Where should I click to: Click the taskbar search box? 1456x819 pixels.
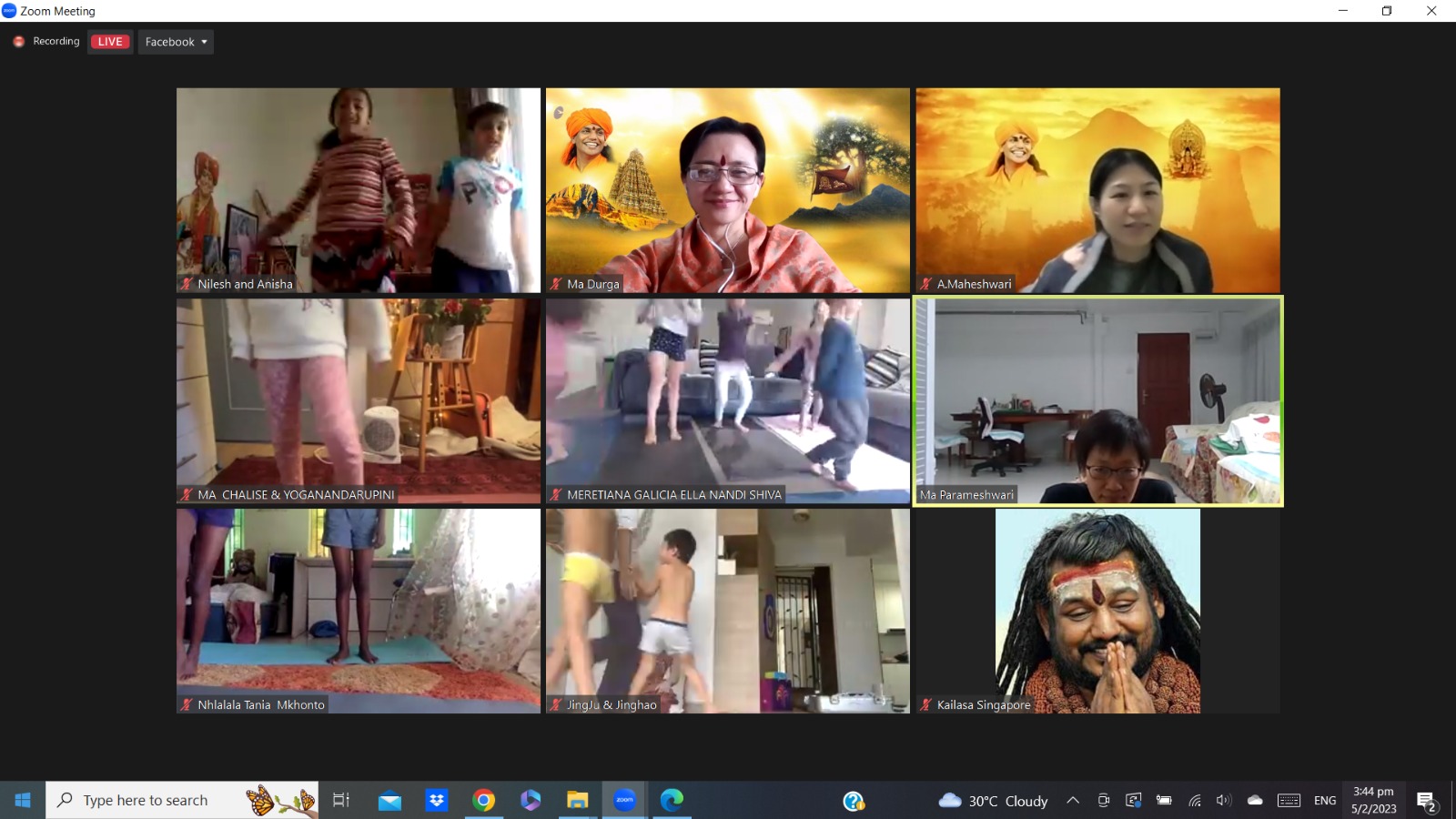tap(182, 800)
